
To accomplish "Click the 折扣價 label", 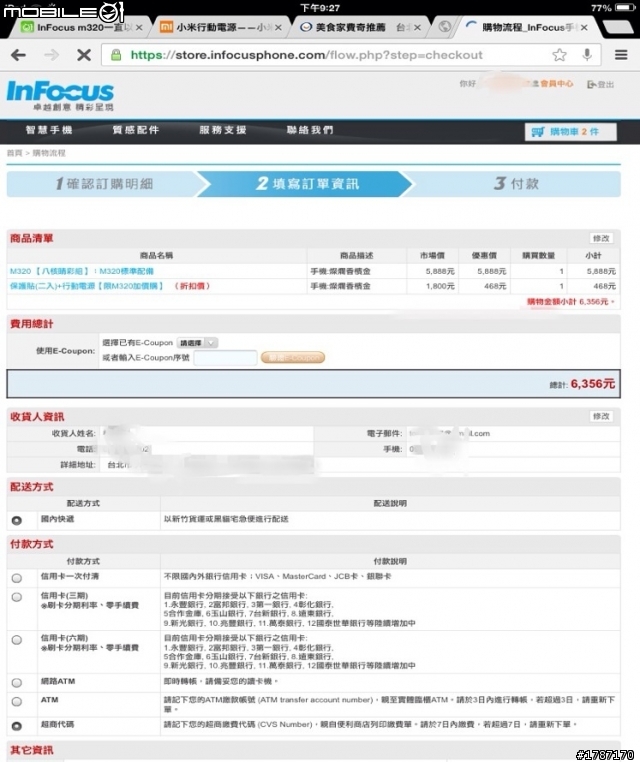I will (192, 286).
